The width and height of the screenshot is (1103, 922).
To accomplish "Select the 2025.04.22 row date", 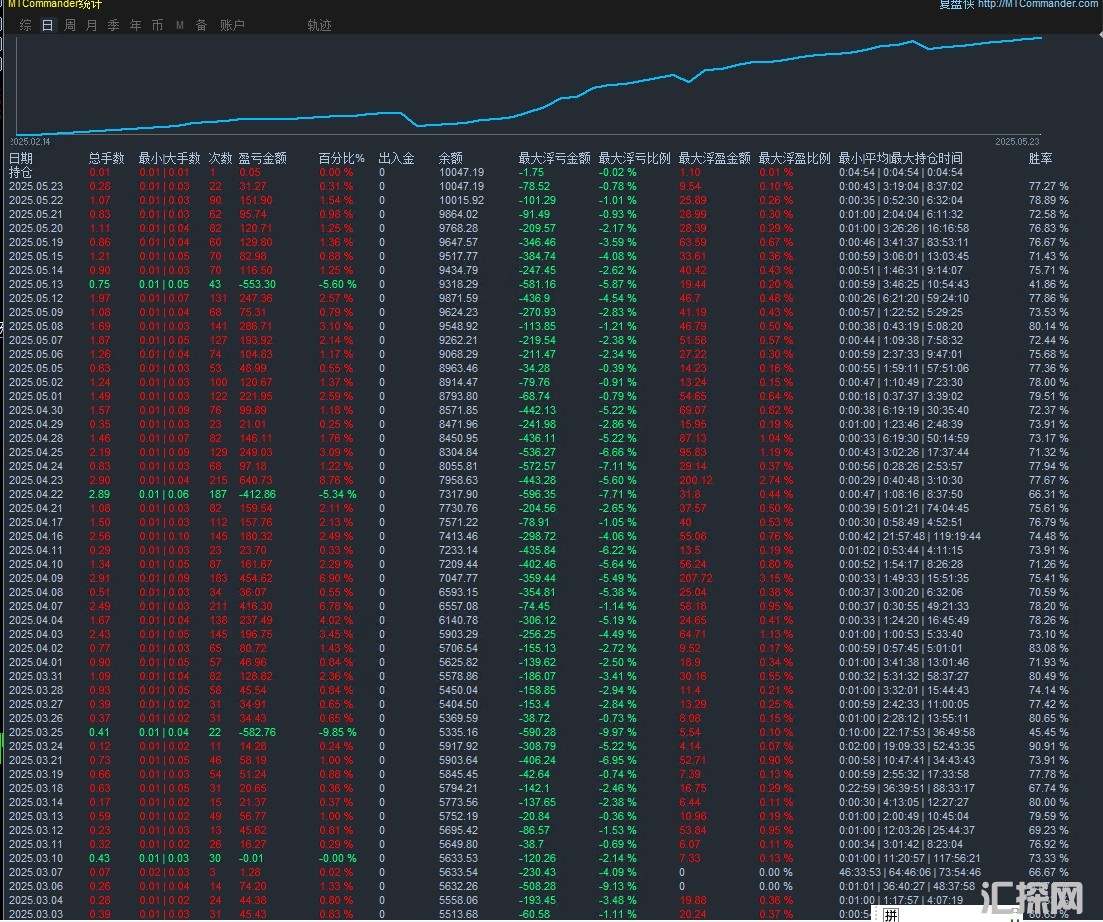I will 35,494.
